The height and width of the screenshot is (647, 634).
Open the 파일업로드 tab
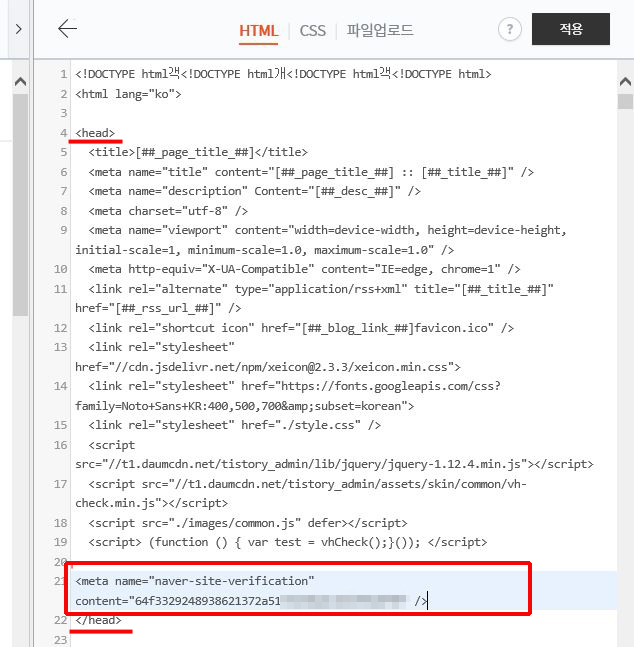click(x=380, y=31)
